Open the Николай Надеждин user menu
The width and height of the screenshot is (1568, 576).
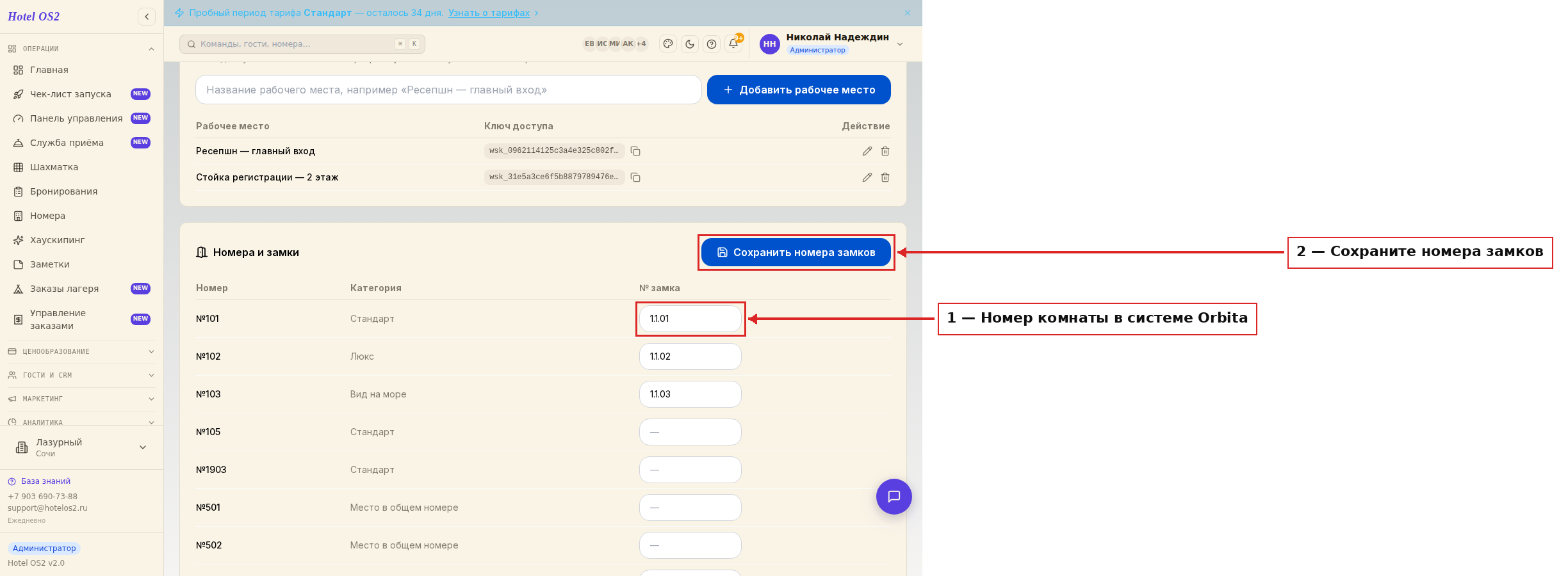(x=831, y=44)
